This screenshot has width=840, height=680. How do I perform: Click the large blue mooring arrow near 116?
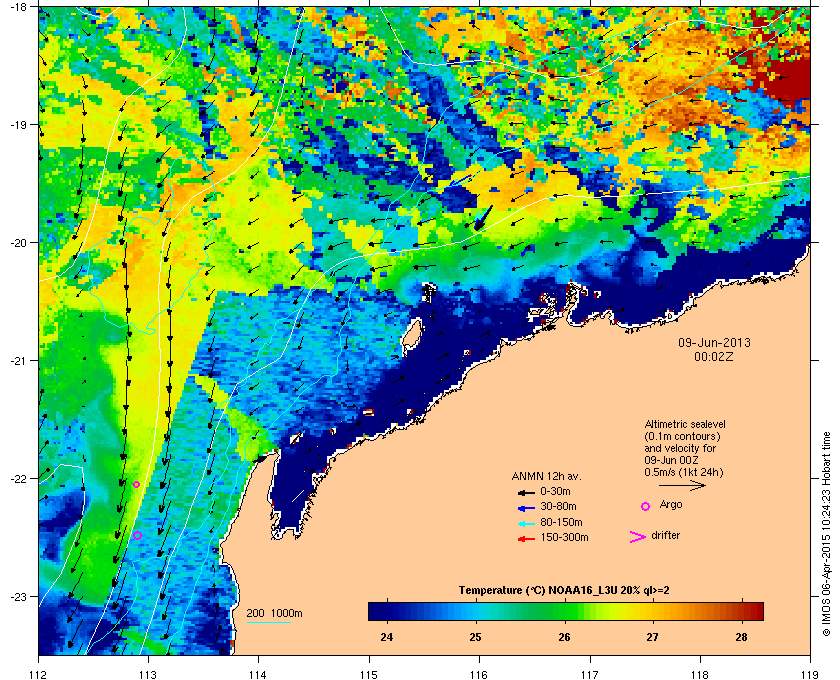tap(483, 219)
